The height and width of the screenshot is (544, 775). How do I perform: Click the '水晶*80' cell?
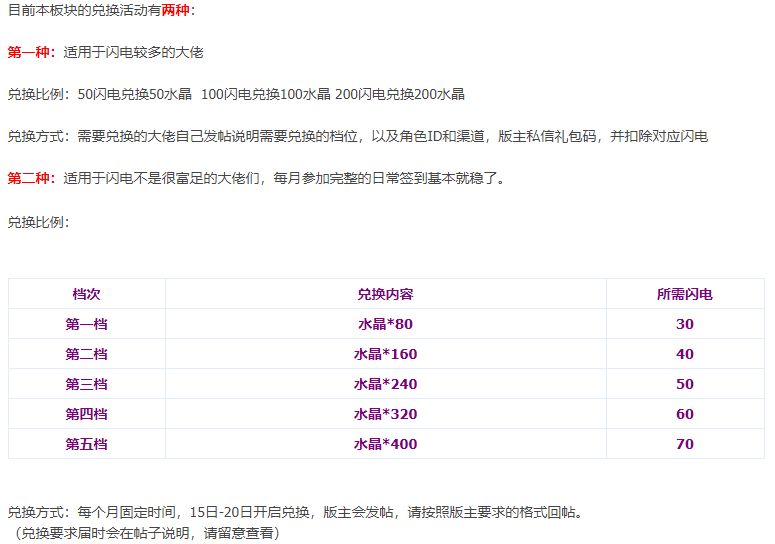(x=386, y=324)
